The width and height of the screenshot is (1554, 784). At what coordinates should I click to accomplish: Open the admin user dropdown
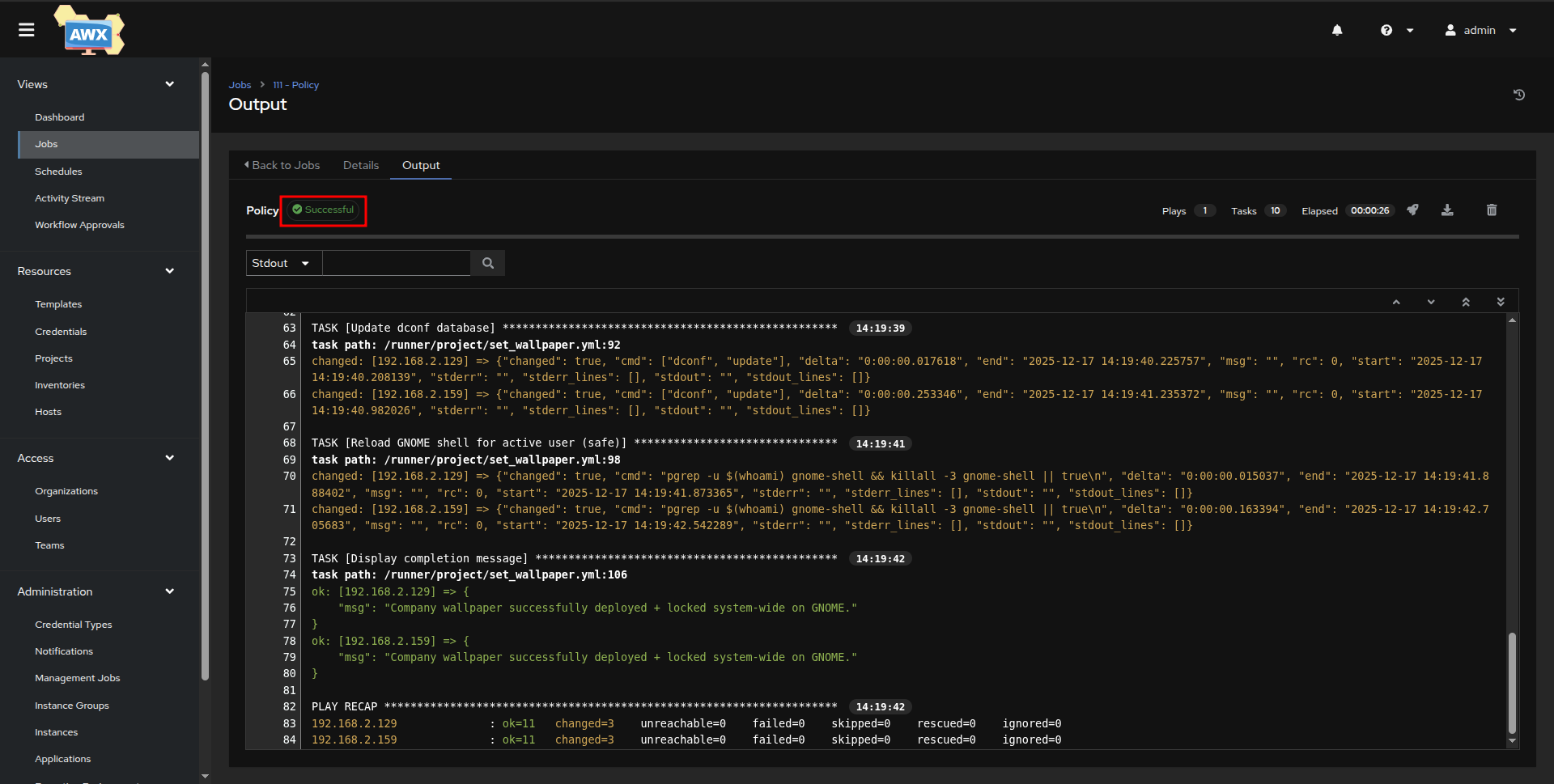1480,30
